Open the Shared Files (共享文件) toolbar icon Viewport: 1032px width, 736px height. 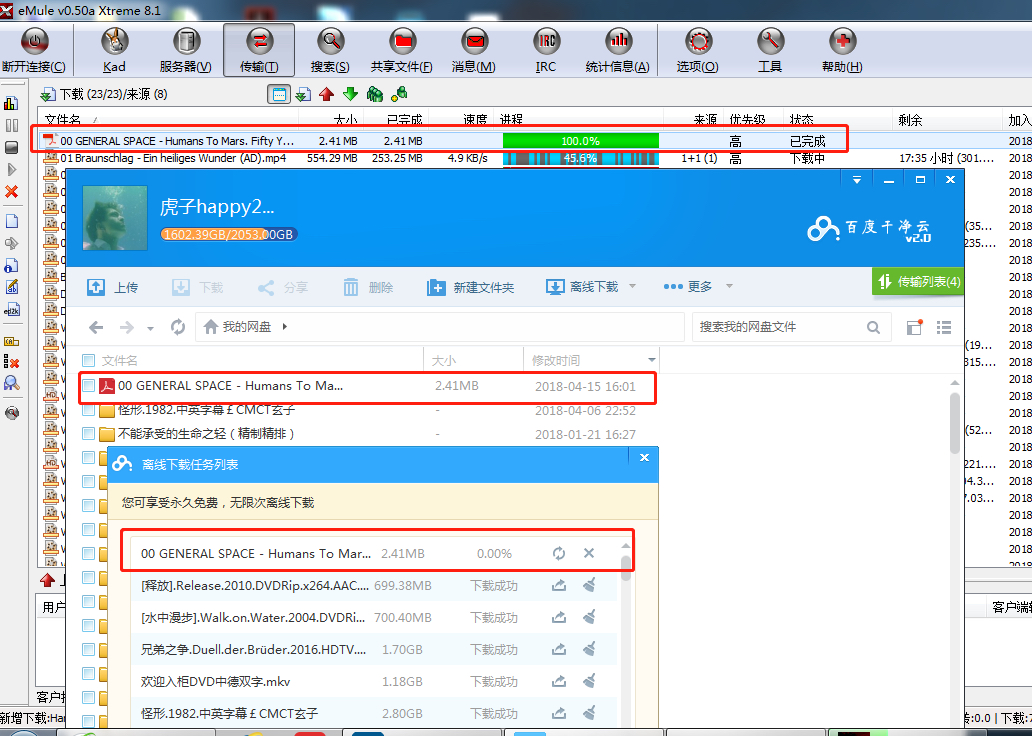pyautogui.click(x=402, y=42)
